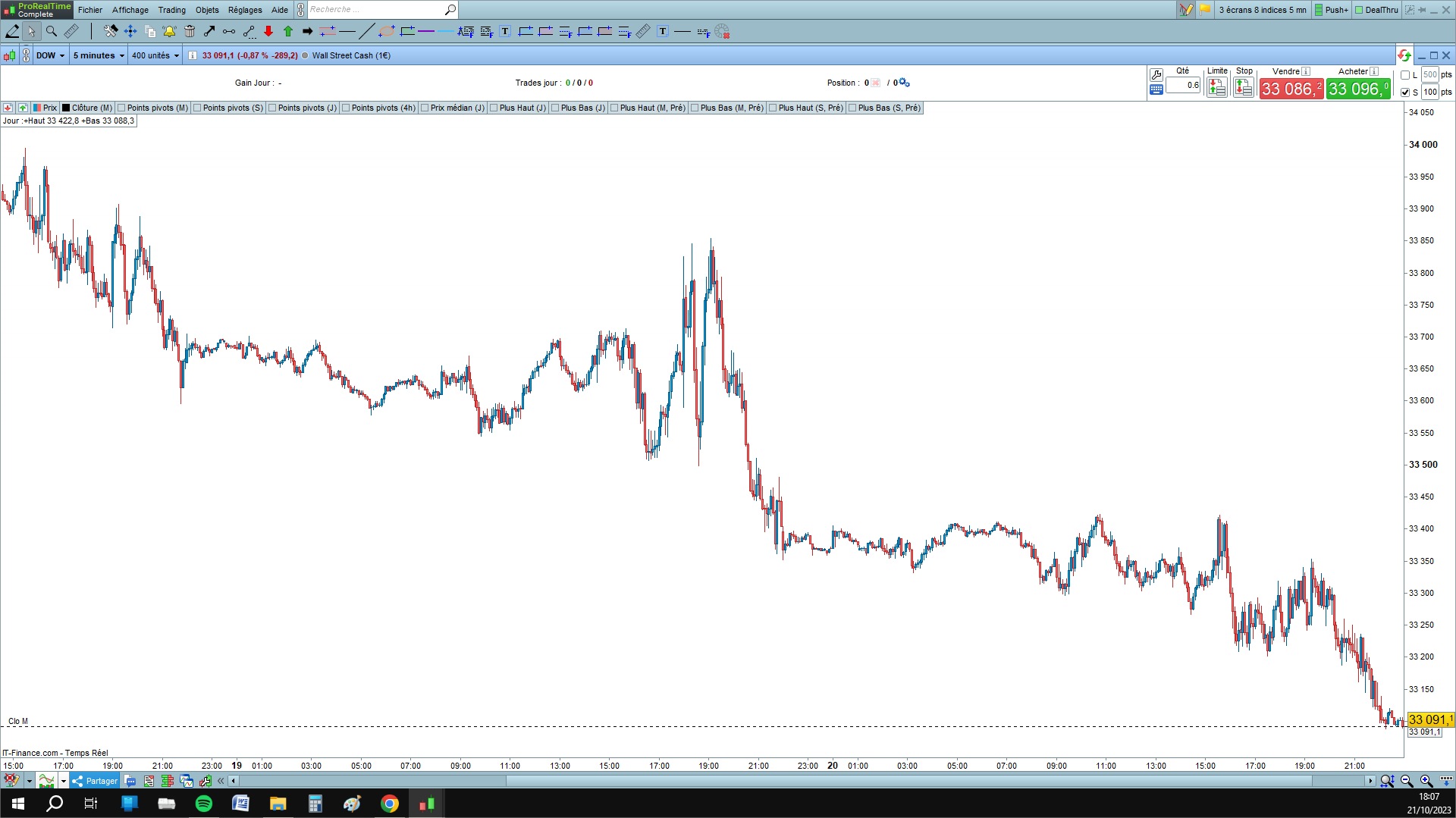1456x818 pixels.
Task: Click the trash bin delete icon
Action: click(x=190, y=31)
